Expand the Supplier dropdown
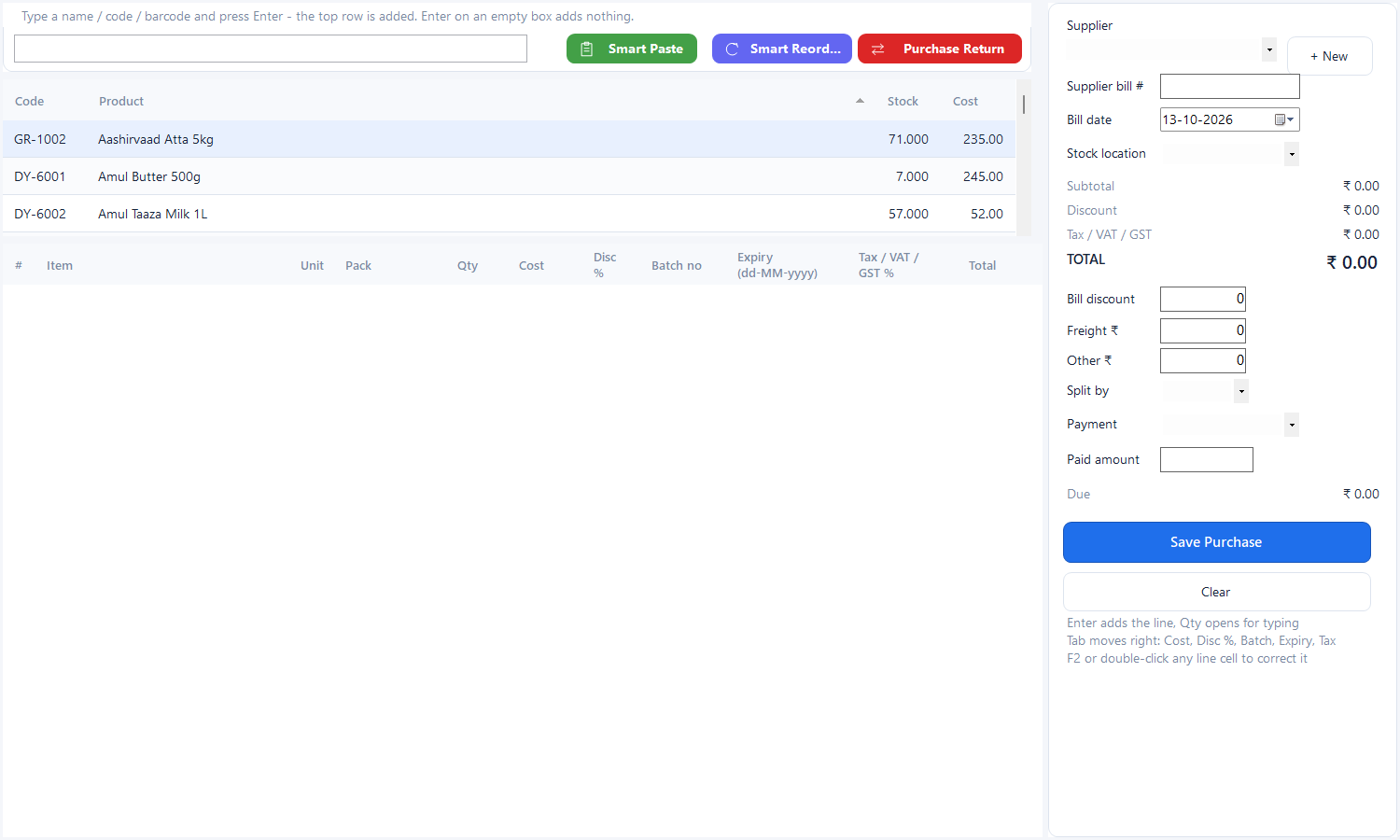 (1268, 49)
